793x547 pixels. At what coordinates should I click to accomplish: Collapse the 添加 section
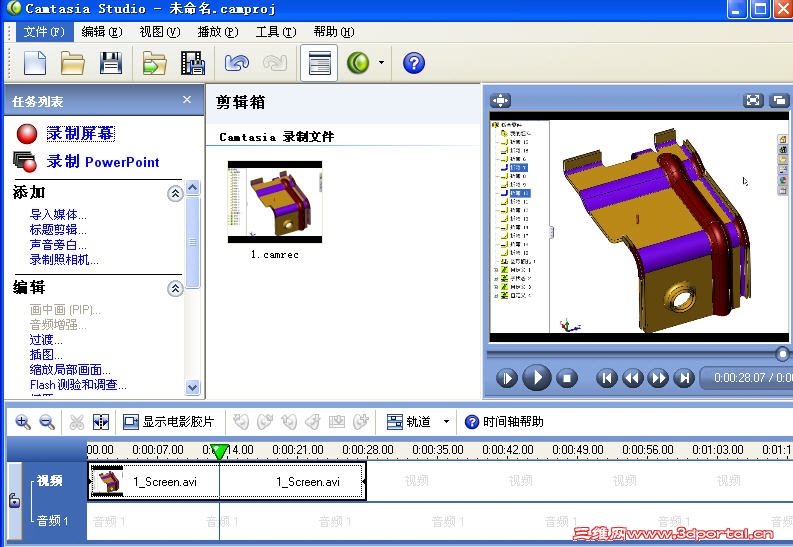(175, 193)
